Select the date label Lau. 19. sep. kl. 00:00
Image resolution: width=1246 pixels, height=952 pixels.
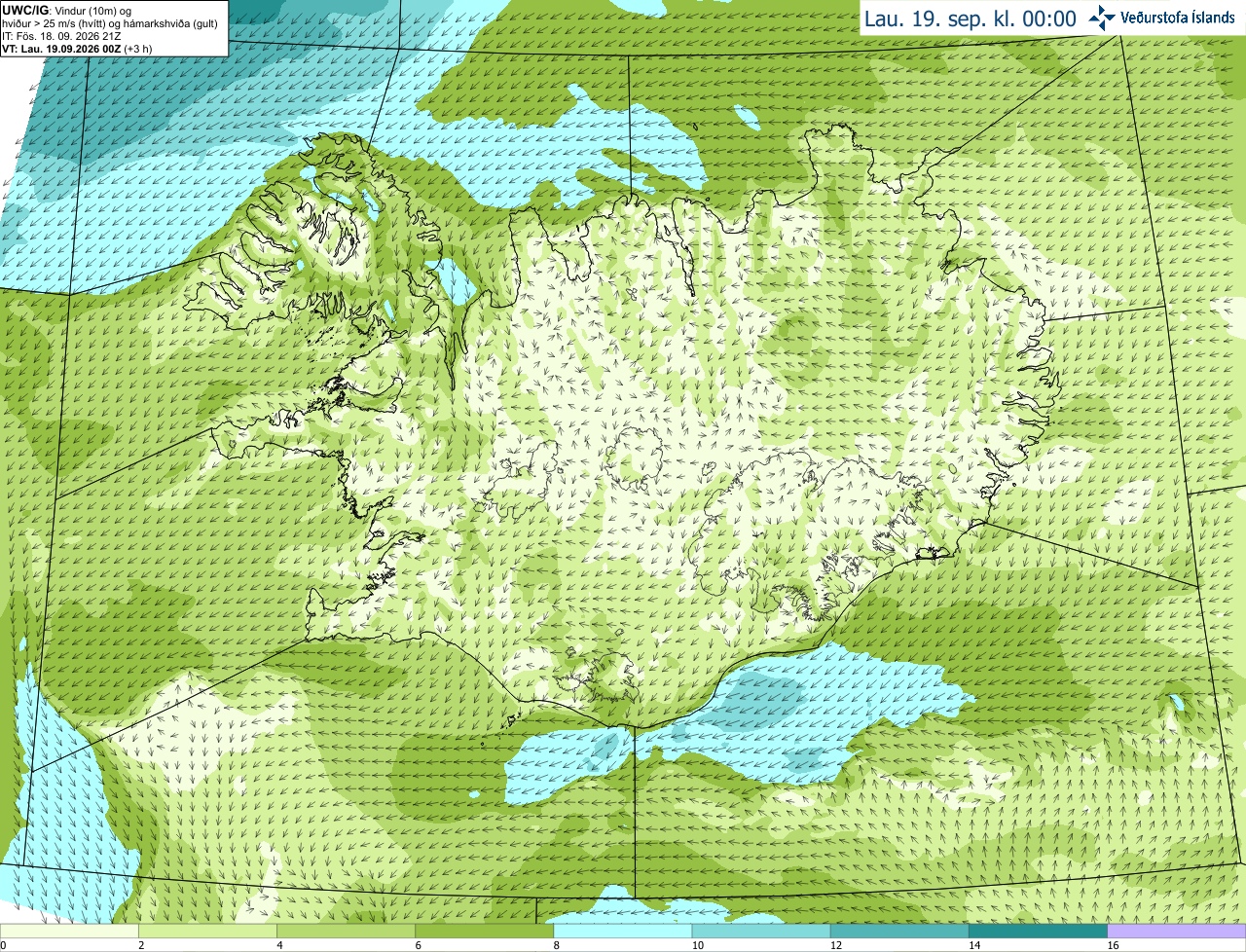point(971,18)
